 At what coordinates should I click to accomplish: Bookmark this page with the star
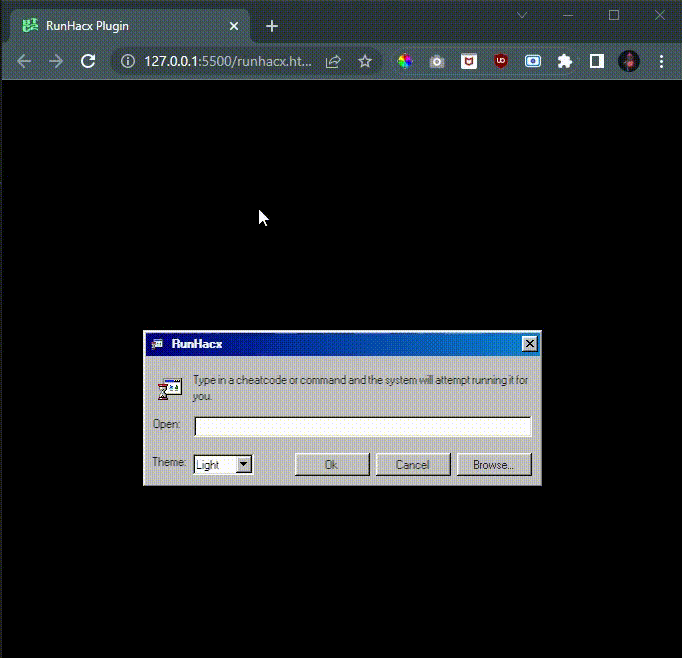365,61
